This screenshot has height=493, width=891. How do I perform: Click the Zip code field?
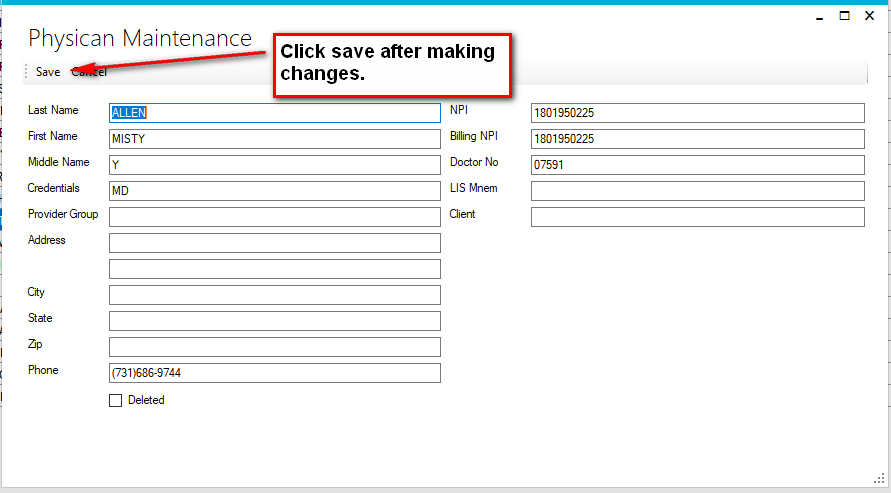274,347
